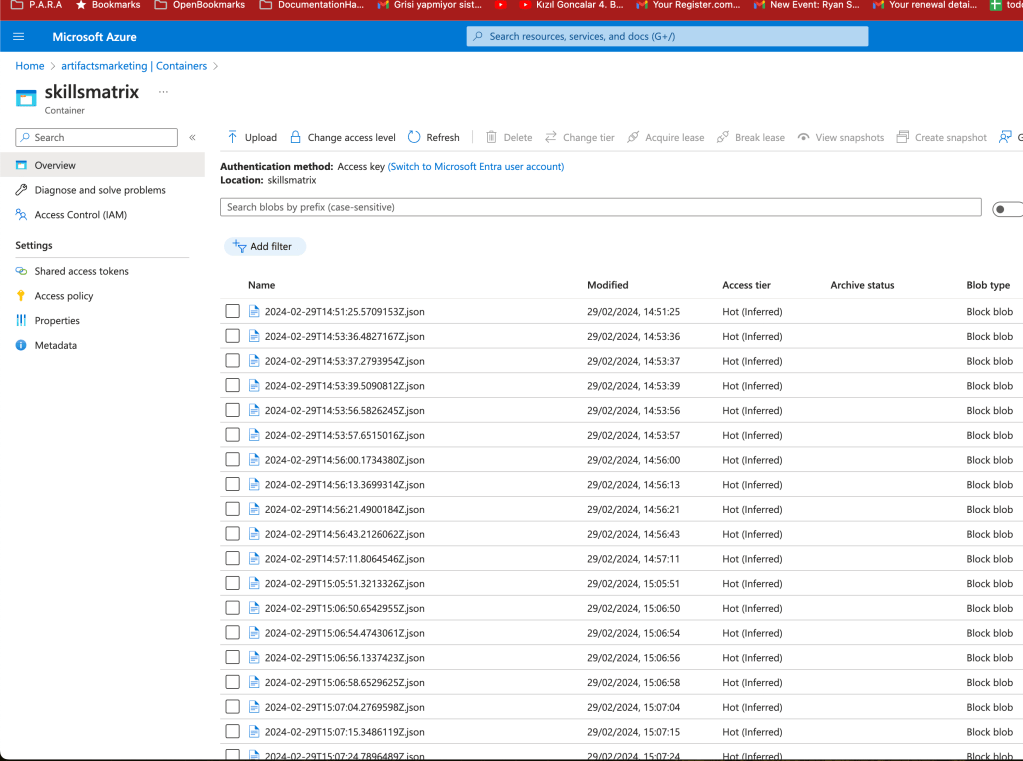Check the box for 2024-02-29T14:57:11.8064546Z.json
This screenshot has width=1023, height=761.
click(232, 559)
